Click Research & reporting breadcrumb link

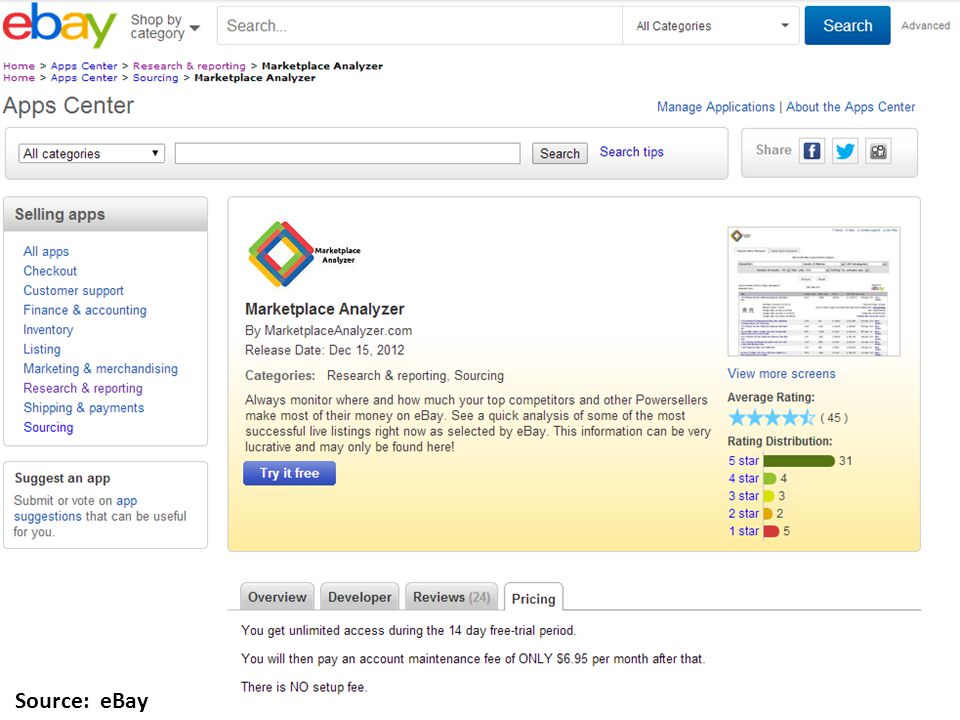[x=189, y=66]
